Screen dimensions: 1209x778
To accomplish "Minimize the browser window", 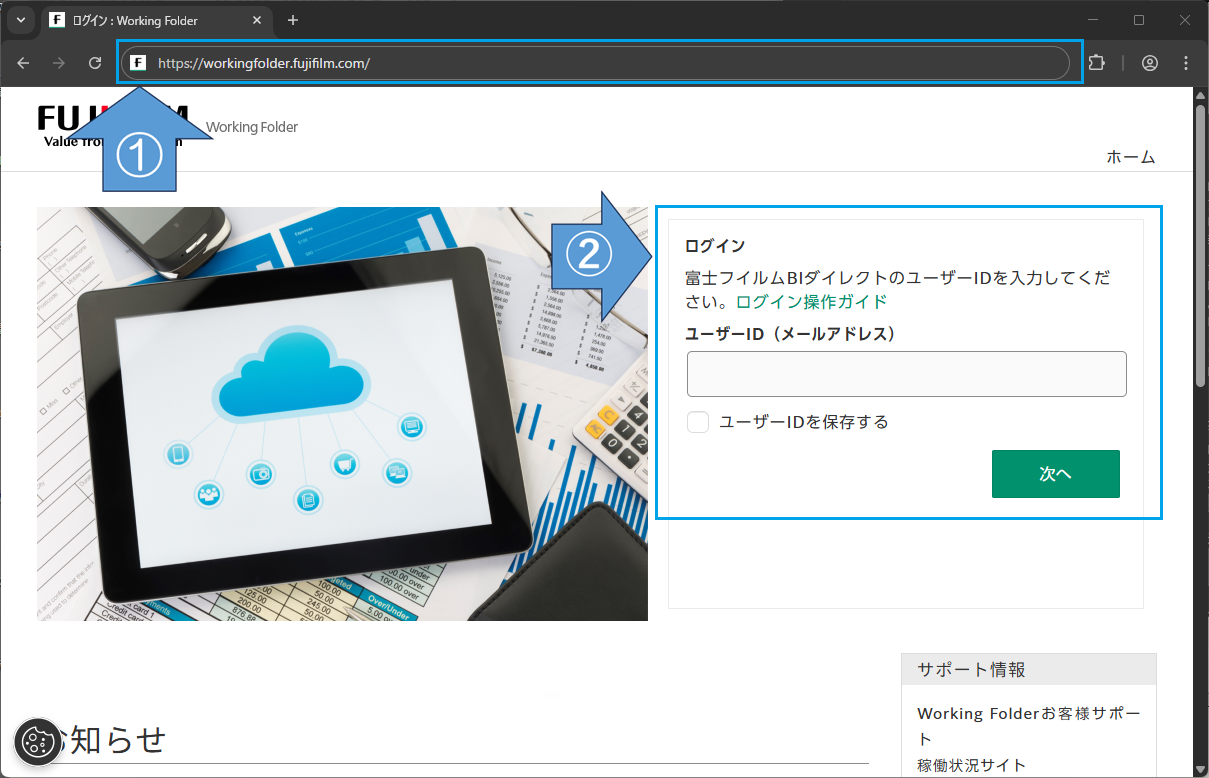I will (x=1093, y=20).
